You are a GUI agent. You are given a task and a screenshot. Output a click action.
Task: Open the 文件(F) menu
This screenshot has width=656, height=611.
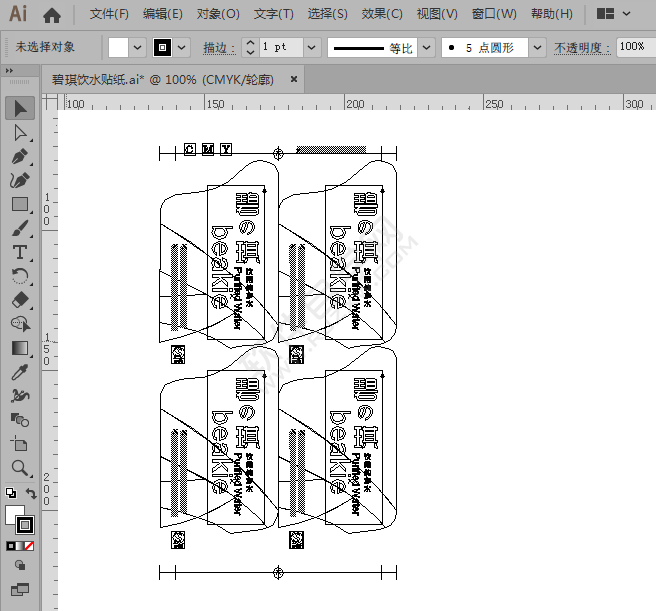coord(109,14)
